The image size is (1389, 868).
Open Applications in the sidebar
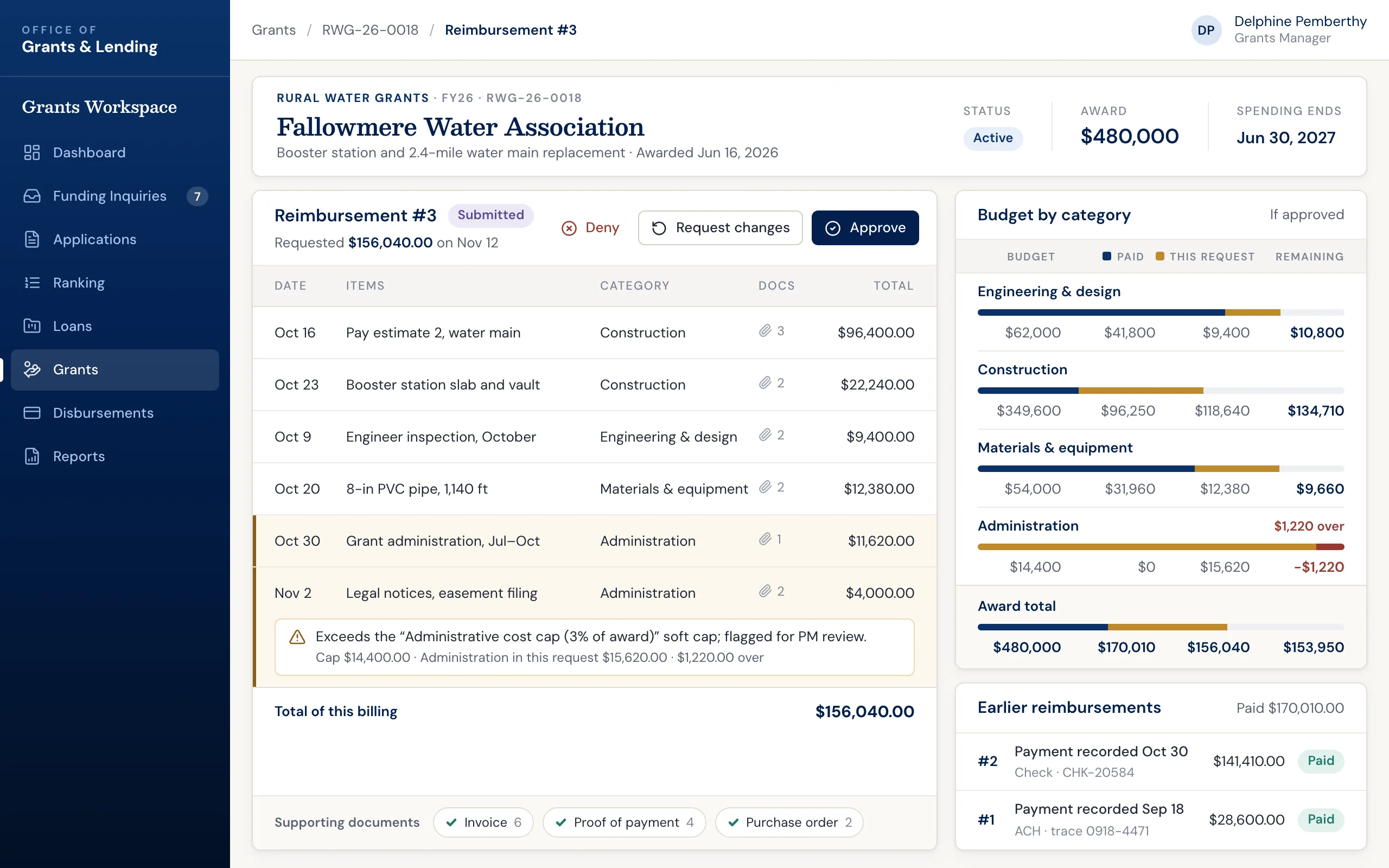115,240
